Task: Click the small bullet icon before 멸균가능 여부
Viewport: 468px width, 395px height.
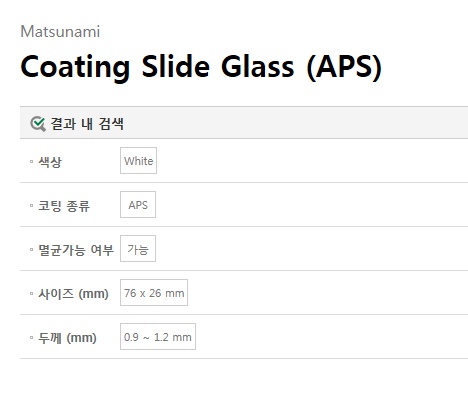Action: pos(32,249)
